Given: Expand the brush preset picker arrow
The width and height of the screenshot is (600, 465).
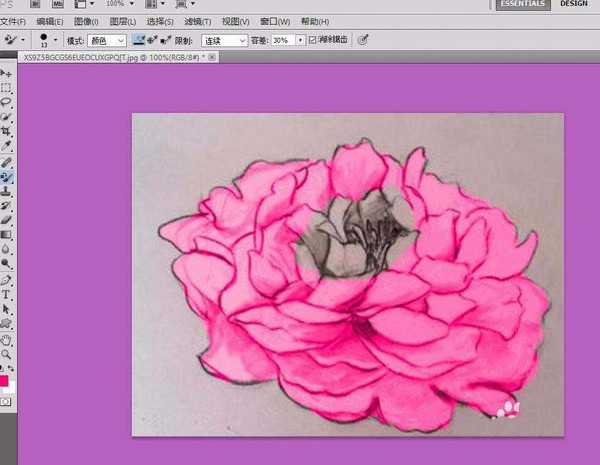Looking at the screenshot, I should tap(55, 40).
